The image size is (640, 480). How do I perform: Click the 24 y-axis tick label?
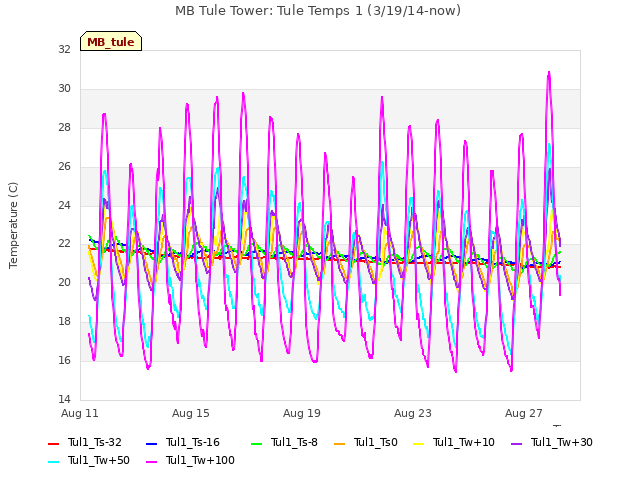click(64, 205)
